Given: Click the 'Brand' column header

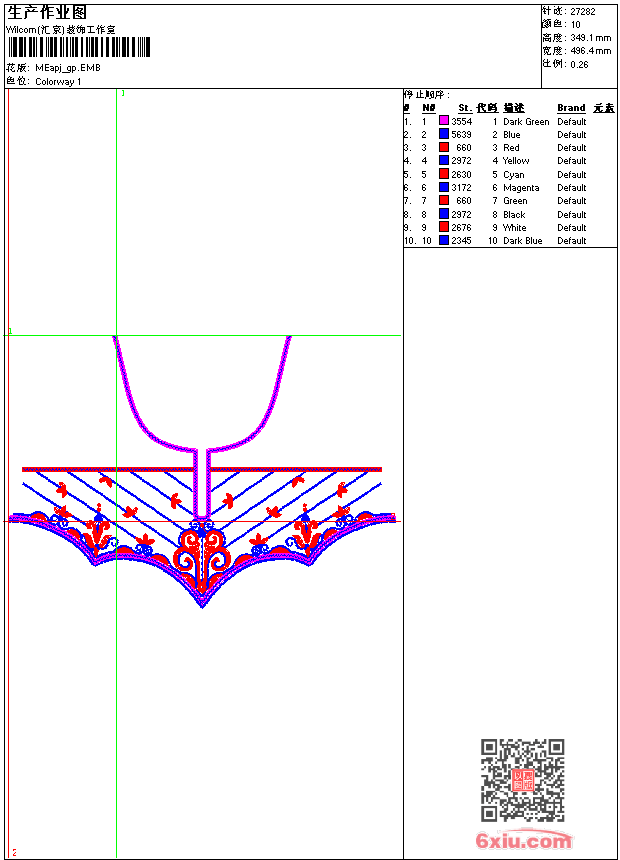Looking at the screenshot, I should tap(571, 108).
